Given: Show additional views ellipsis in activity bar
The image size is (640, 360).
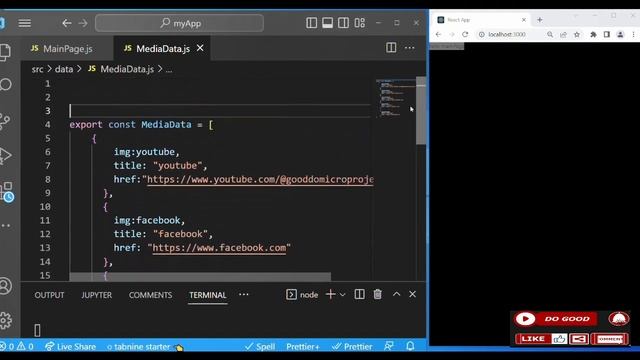Looking at the screenshot, I should [6, 226].
